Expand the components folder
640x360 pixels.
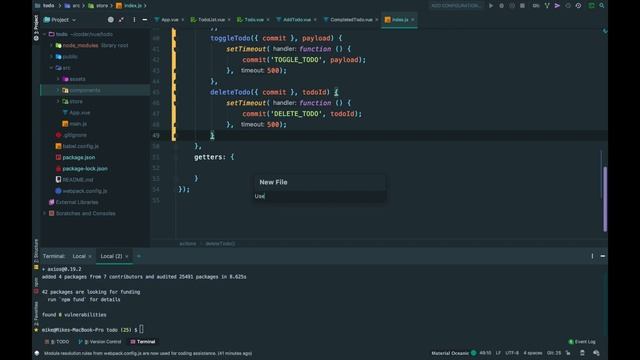click(x=58, y=90)
